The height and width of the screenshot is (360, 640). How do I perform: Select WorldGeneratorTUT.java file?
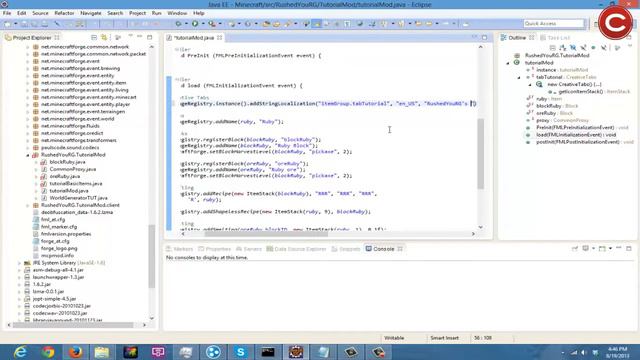coord(78,198)
